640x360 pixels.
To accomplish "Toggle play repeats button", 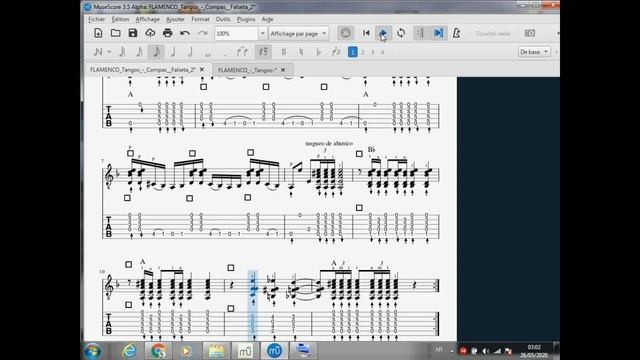I will point(420,33).
